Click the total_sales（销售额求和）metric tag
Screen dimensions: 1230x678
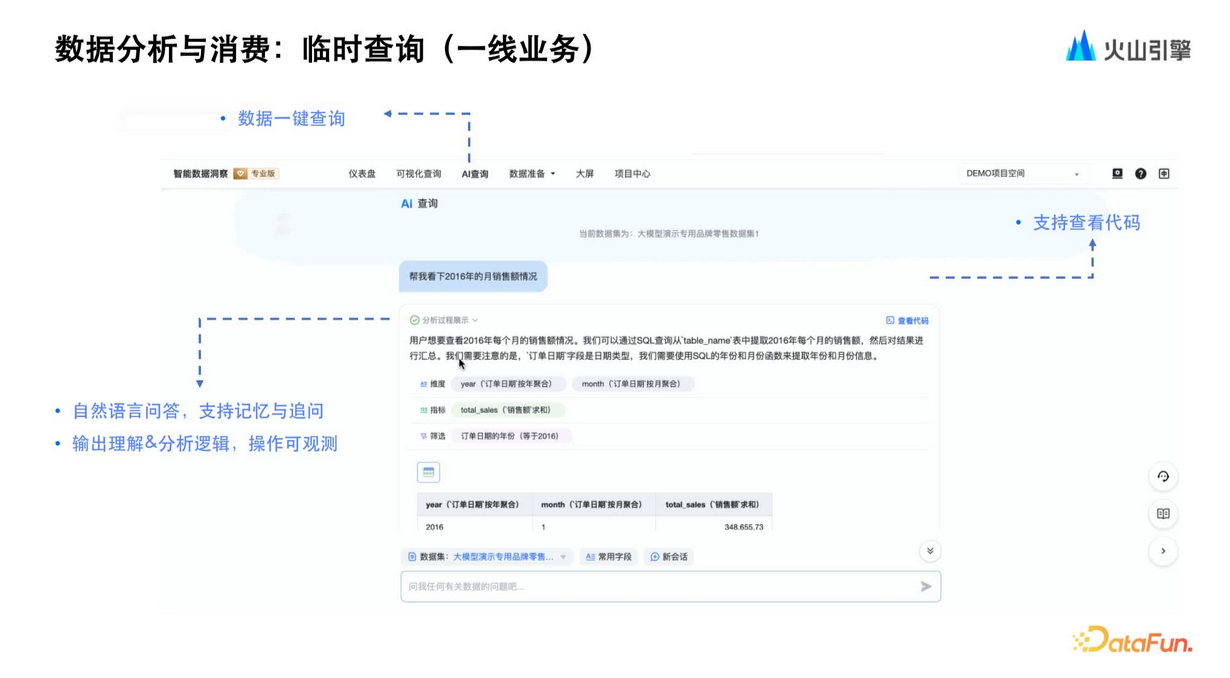(506, 410)
